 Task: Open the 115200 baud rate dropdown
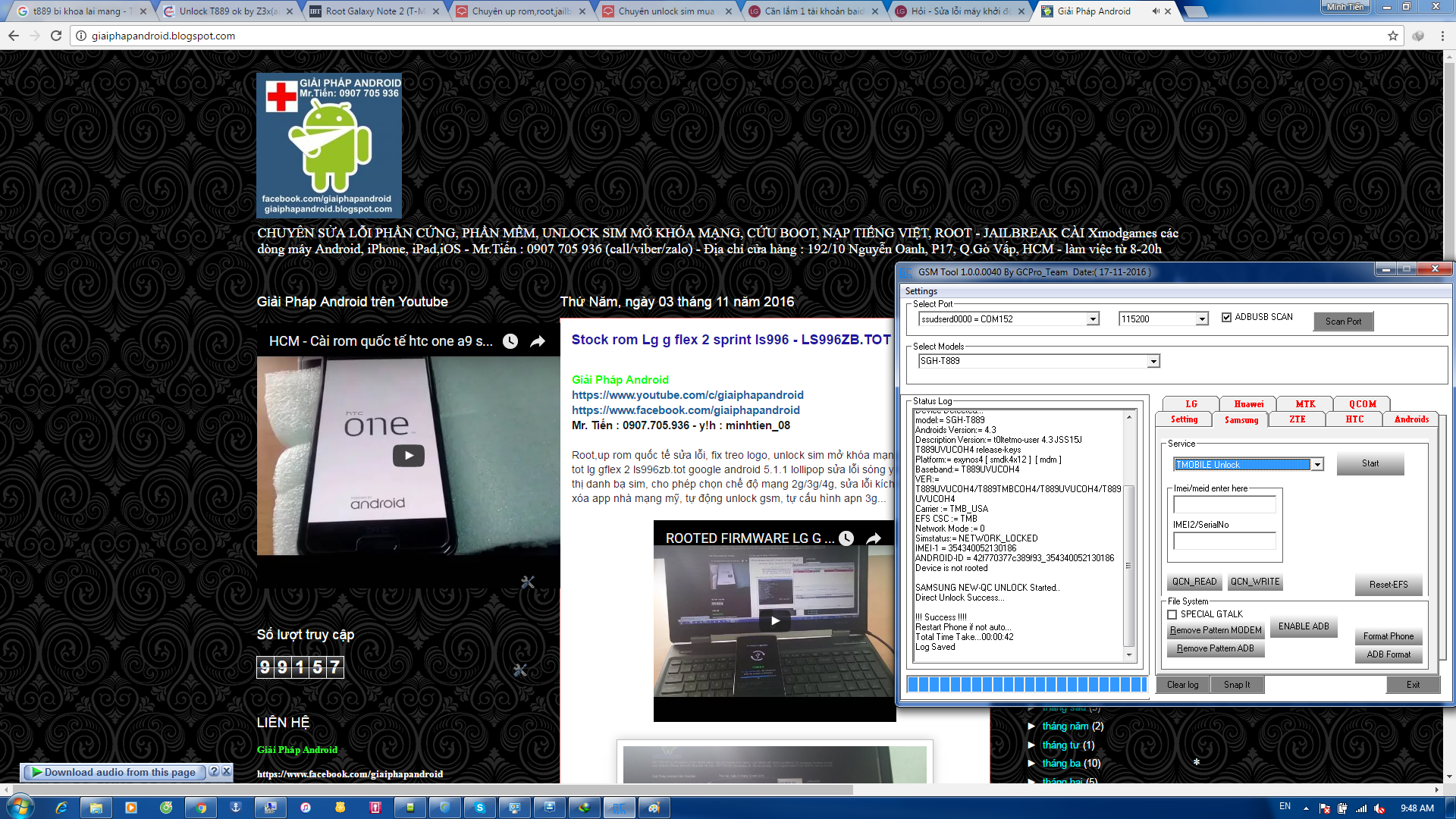(x=1202, y=319)
